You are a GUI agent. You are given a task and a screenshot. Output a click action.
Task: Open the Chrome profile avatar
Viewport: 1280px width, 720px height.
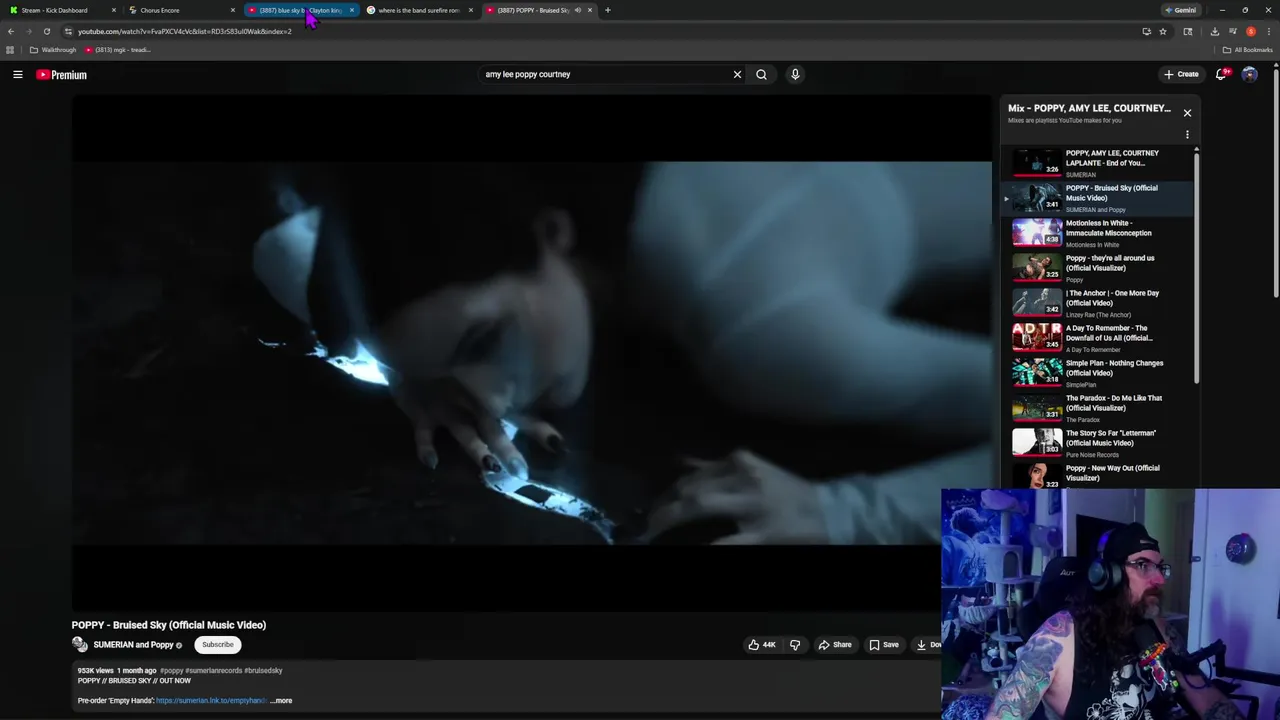[x=1250, y=31]
